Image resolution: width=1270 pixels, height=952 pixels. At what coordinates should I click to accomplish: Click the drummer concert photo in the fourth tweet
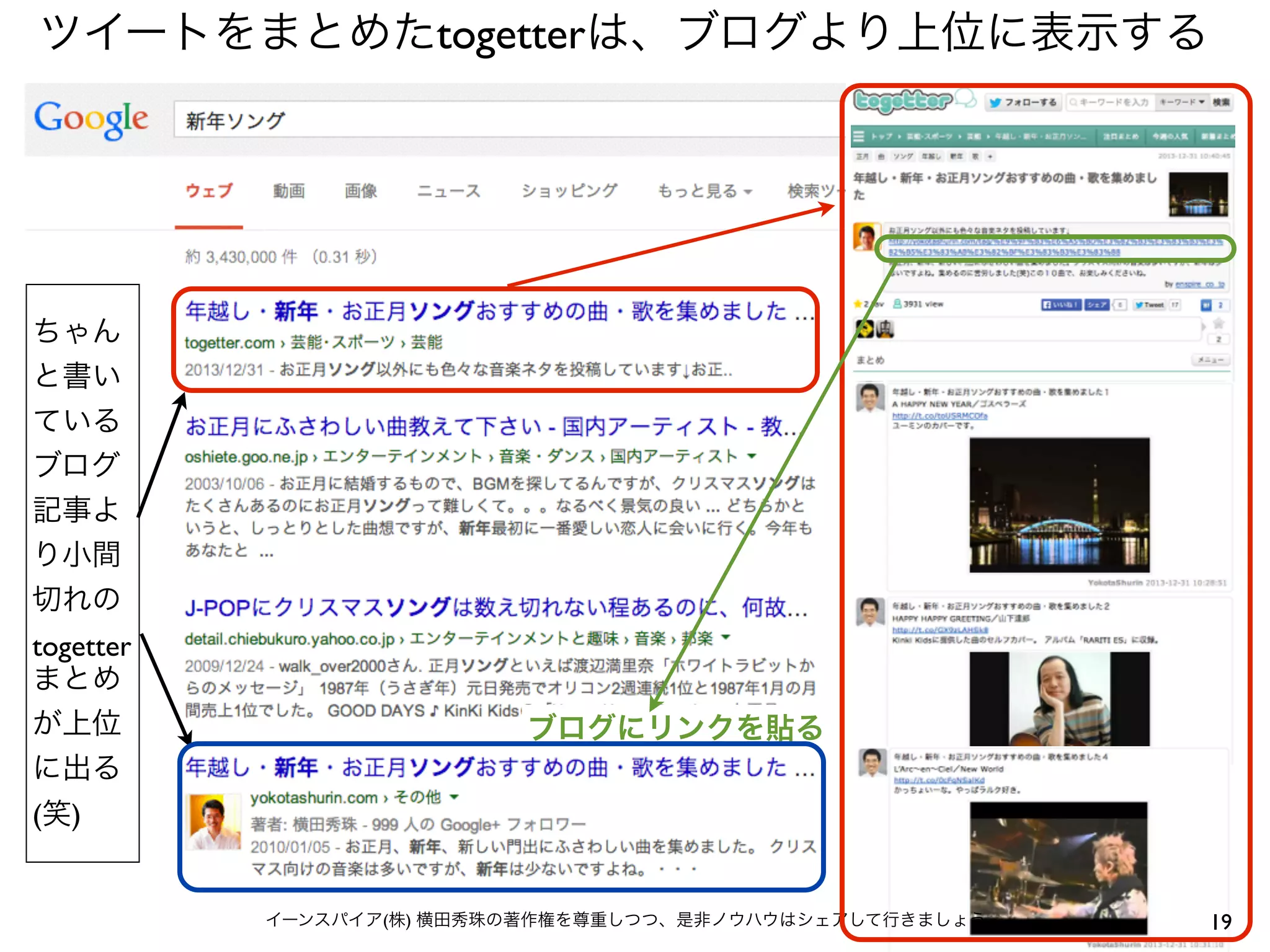(x=1059, y=868)
